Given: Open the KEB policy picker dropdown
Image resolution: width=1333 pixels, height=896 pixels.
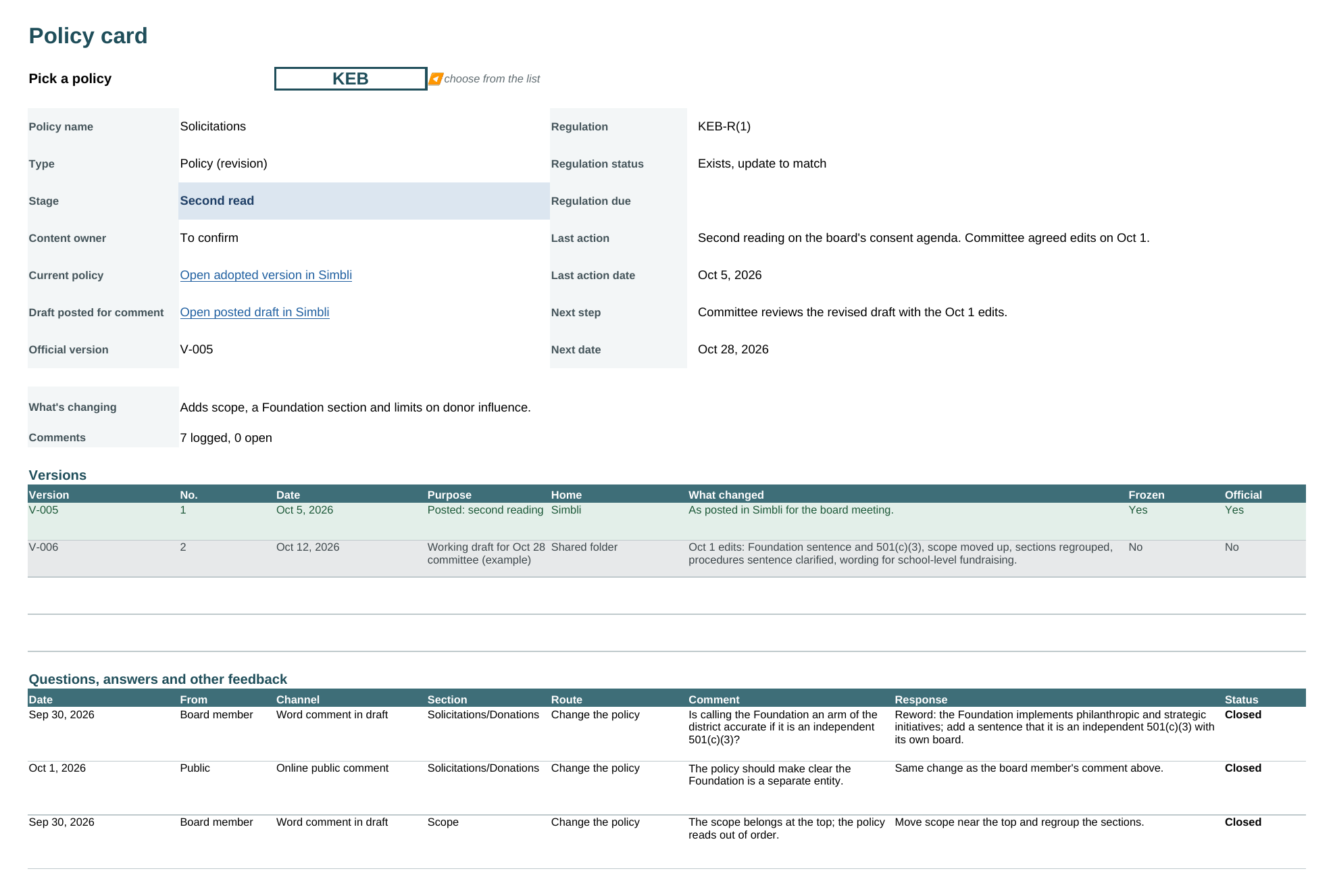Looking at the screenshot, I should pos(350,78).
